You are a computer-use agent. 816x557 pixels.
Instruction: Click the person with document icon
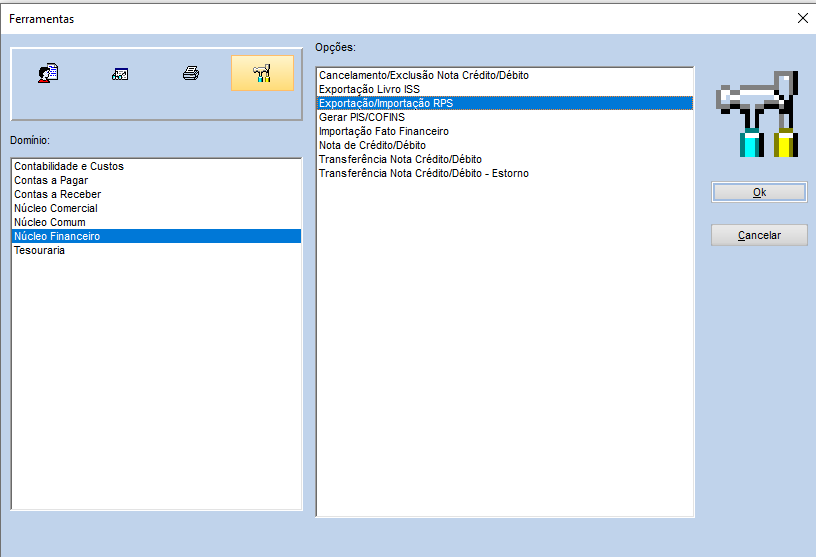[x=48, y=73]
